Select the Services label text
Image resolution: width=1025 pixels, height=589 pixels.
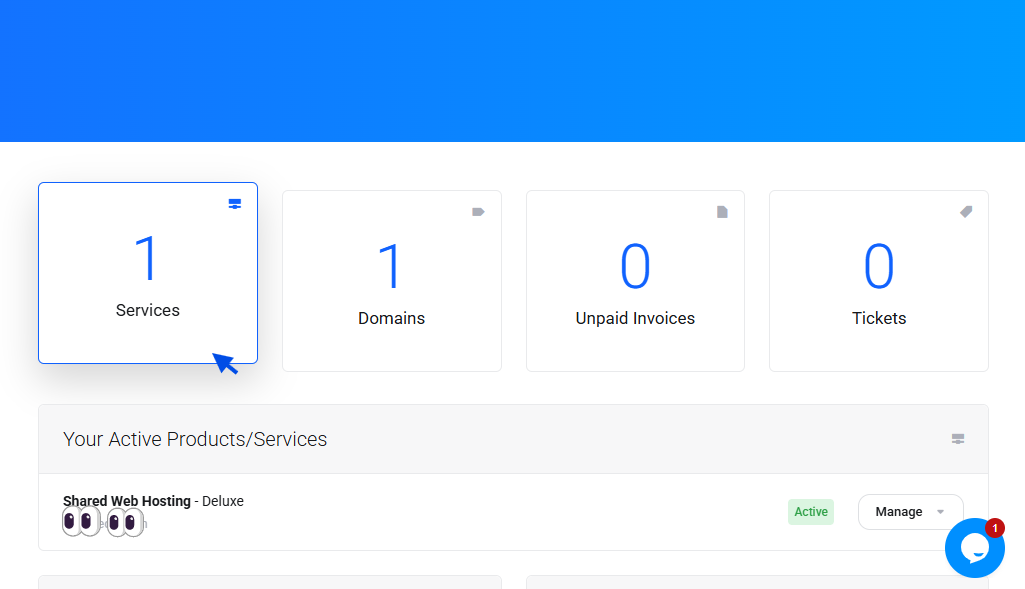click(148, 310)
